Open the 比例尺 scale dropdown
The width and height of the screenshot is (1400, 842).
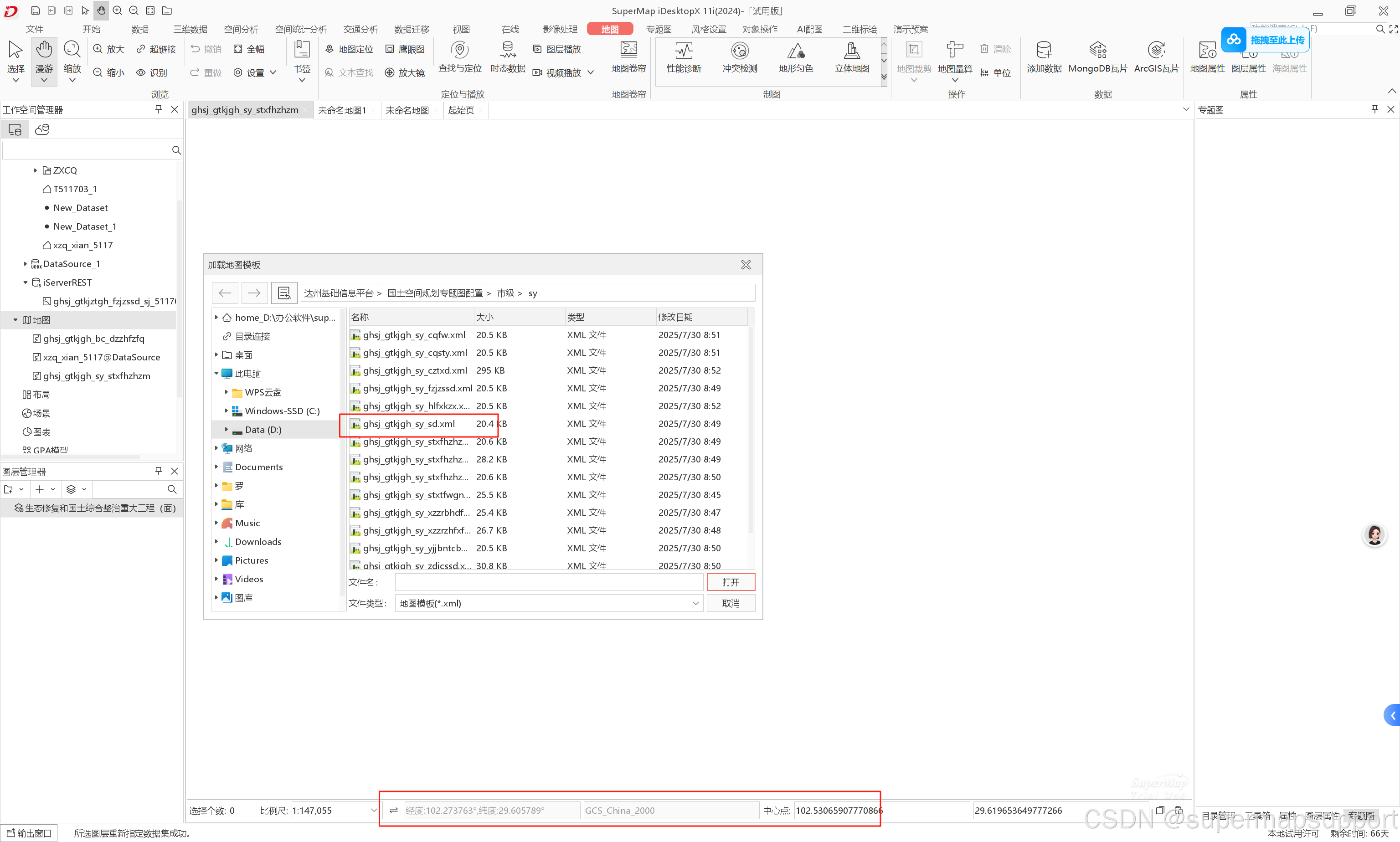(373, 810)
